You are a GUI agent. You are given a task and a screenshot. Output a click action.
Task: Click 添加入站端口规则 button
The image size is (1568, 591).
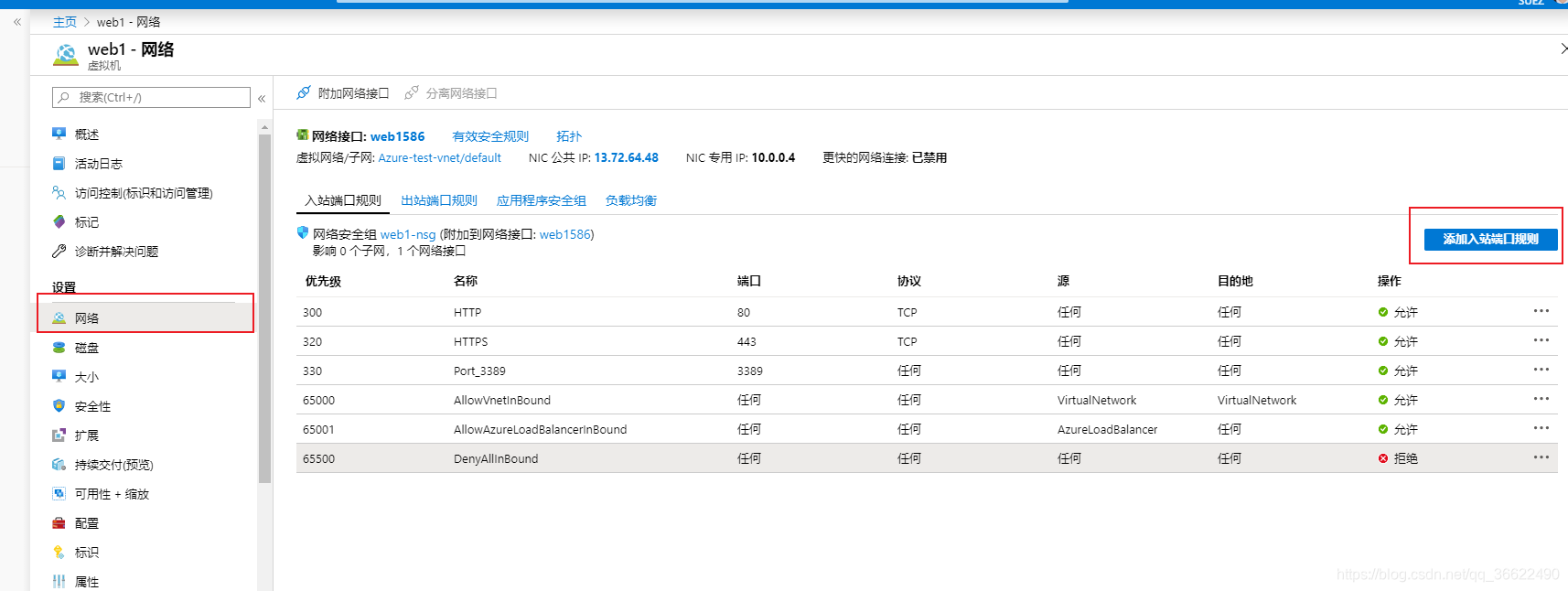[1491, 239]
